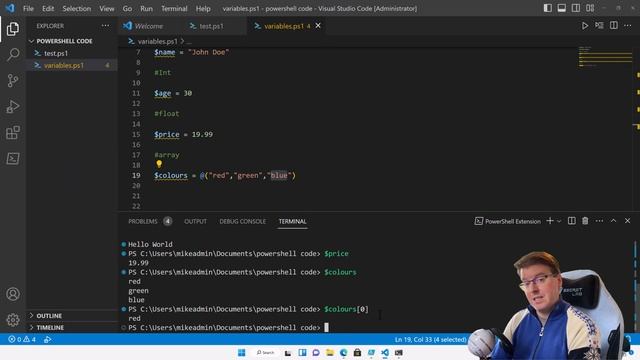The image size is (640, 360).
Task: Open Microsoft Store from taskbar
Action: tap(357, 353)
